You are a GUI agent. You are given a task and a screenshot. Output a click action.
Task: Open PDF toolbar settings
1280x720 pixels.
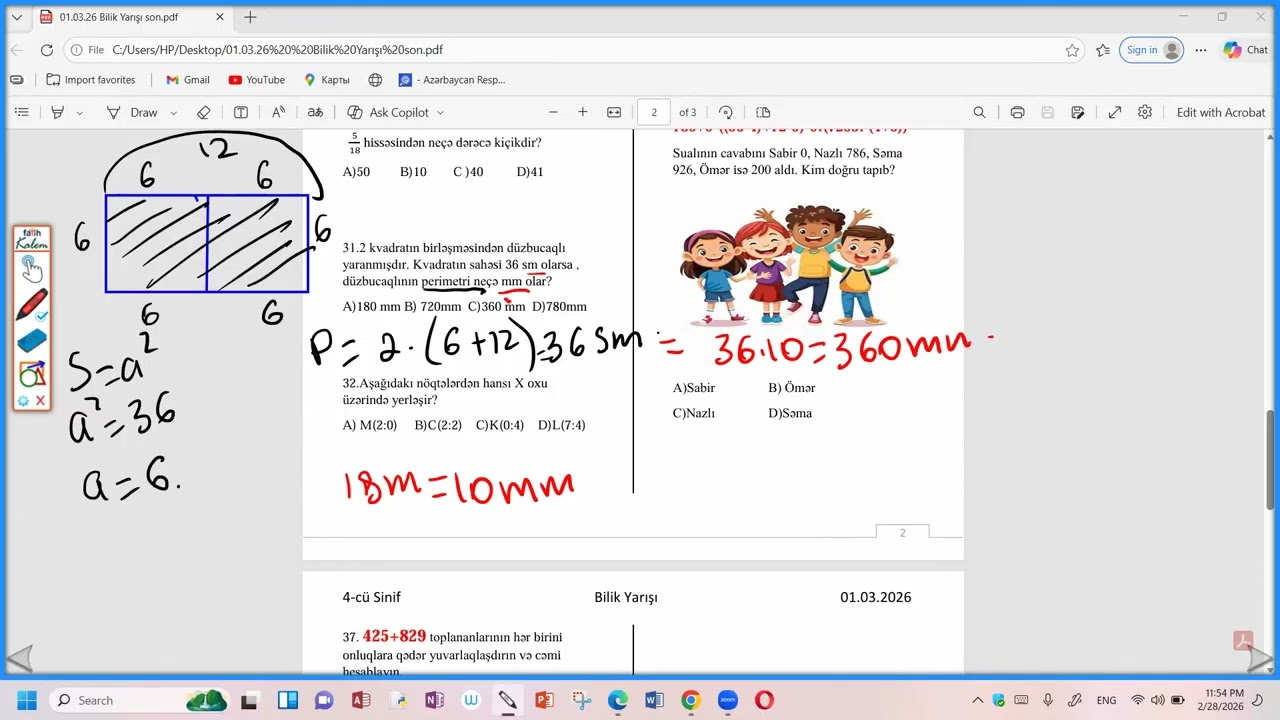pyautogui.click(x=1145, y=112)
